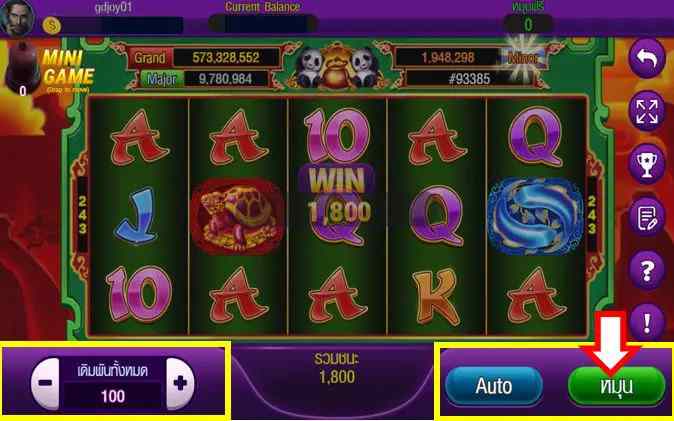This screenshot has width=674, height=421.
Task: Toggle fullscreen with the expand arrows icon
Action: [646, 111]
